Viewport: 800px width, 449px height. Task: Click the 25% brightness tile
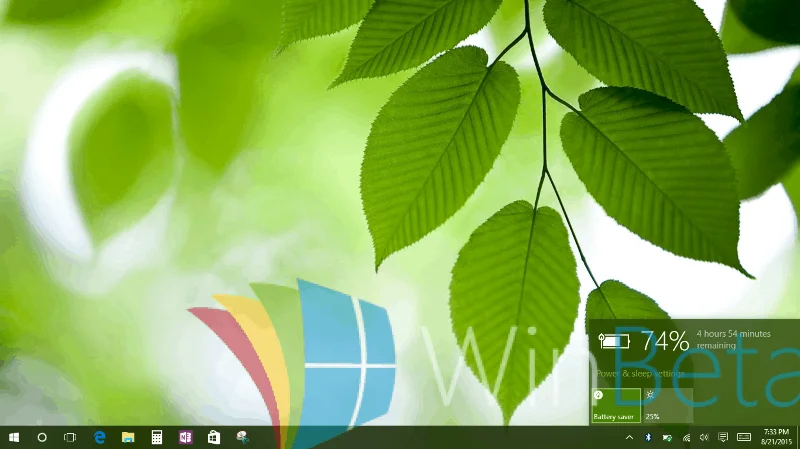668,405
